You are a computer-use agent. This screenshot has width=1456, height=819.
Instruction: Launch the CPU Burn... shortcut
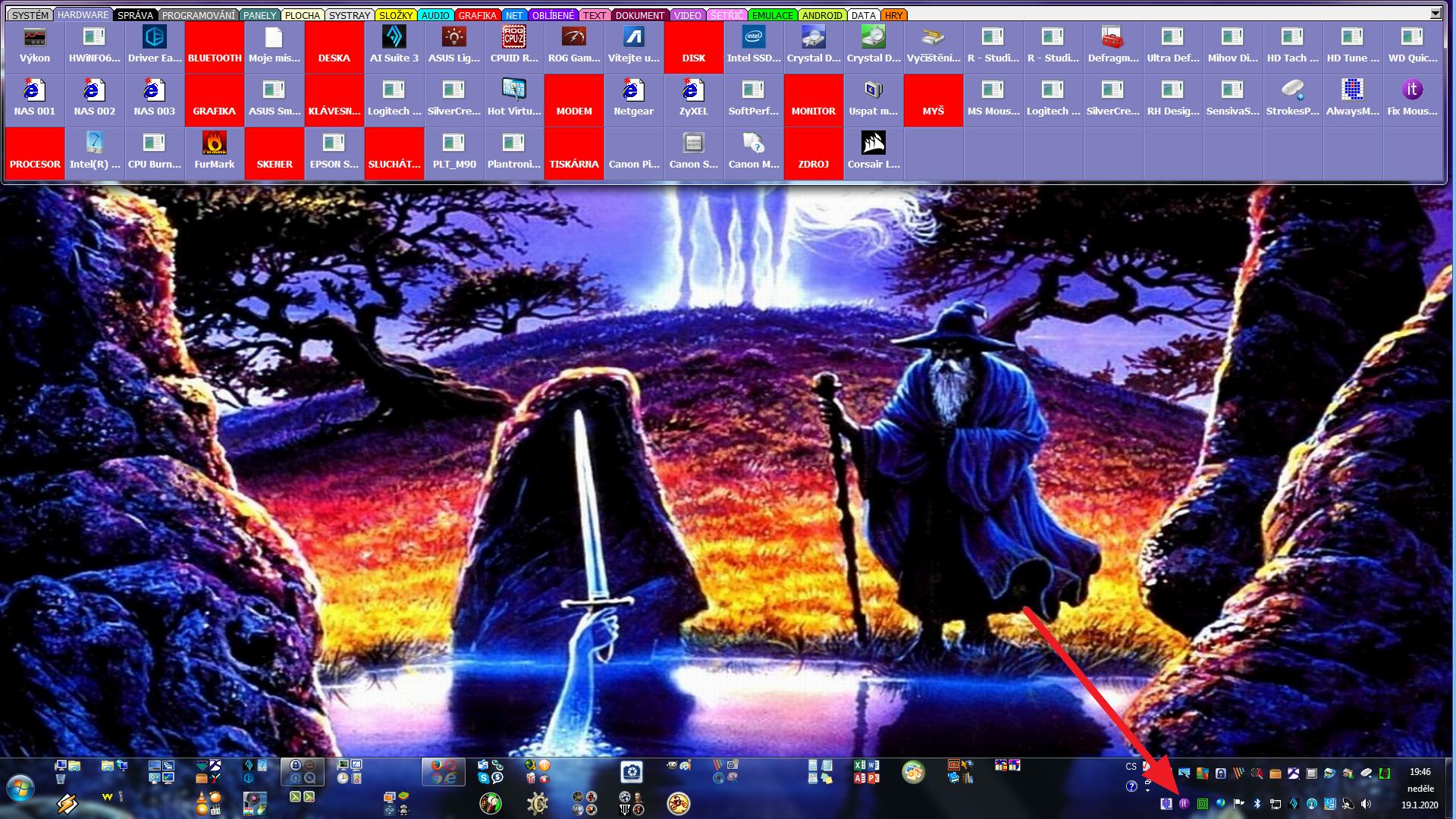click(x=155, y=153)
